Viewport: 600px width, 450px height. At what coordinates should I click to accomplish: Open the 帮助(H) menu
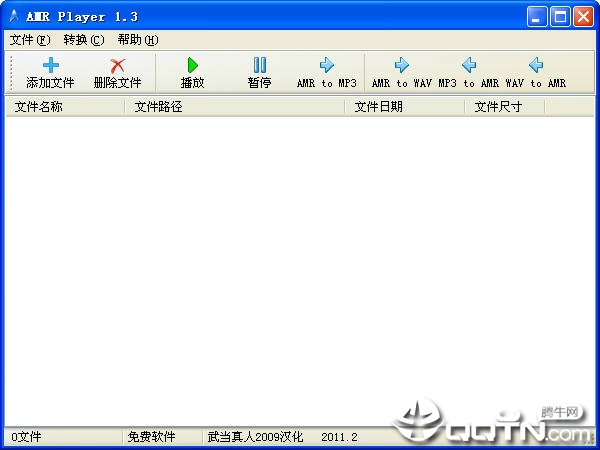tap(138, 40)
